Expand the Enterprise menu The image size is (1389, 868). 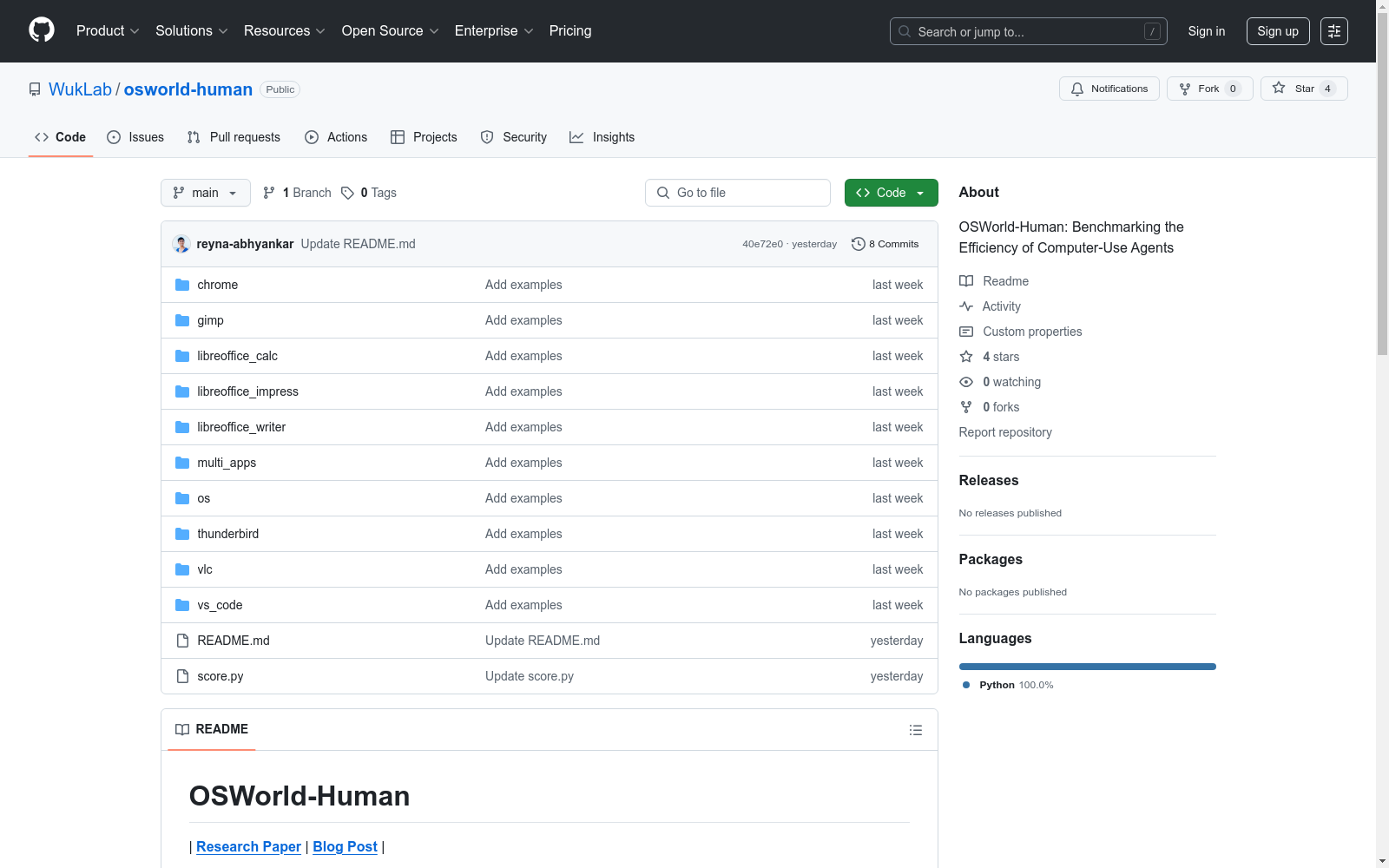[494, 31]
